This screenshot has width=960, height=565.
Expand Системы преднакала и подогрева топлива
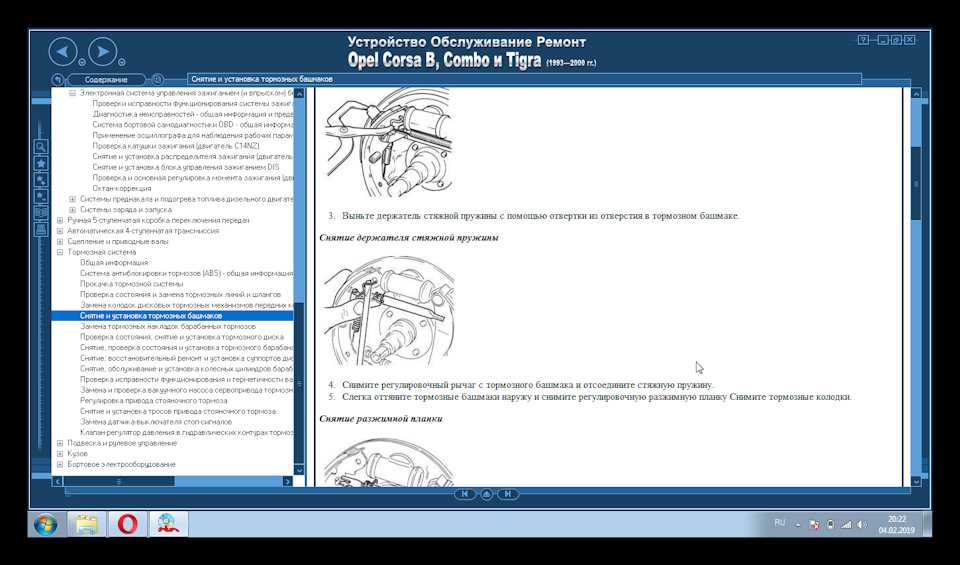[72, 199]
